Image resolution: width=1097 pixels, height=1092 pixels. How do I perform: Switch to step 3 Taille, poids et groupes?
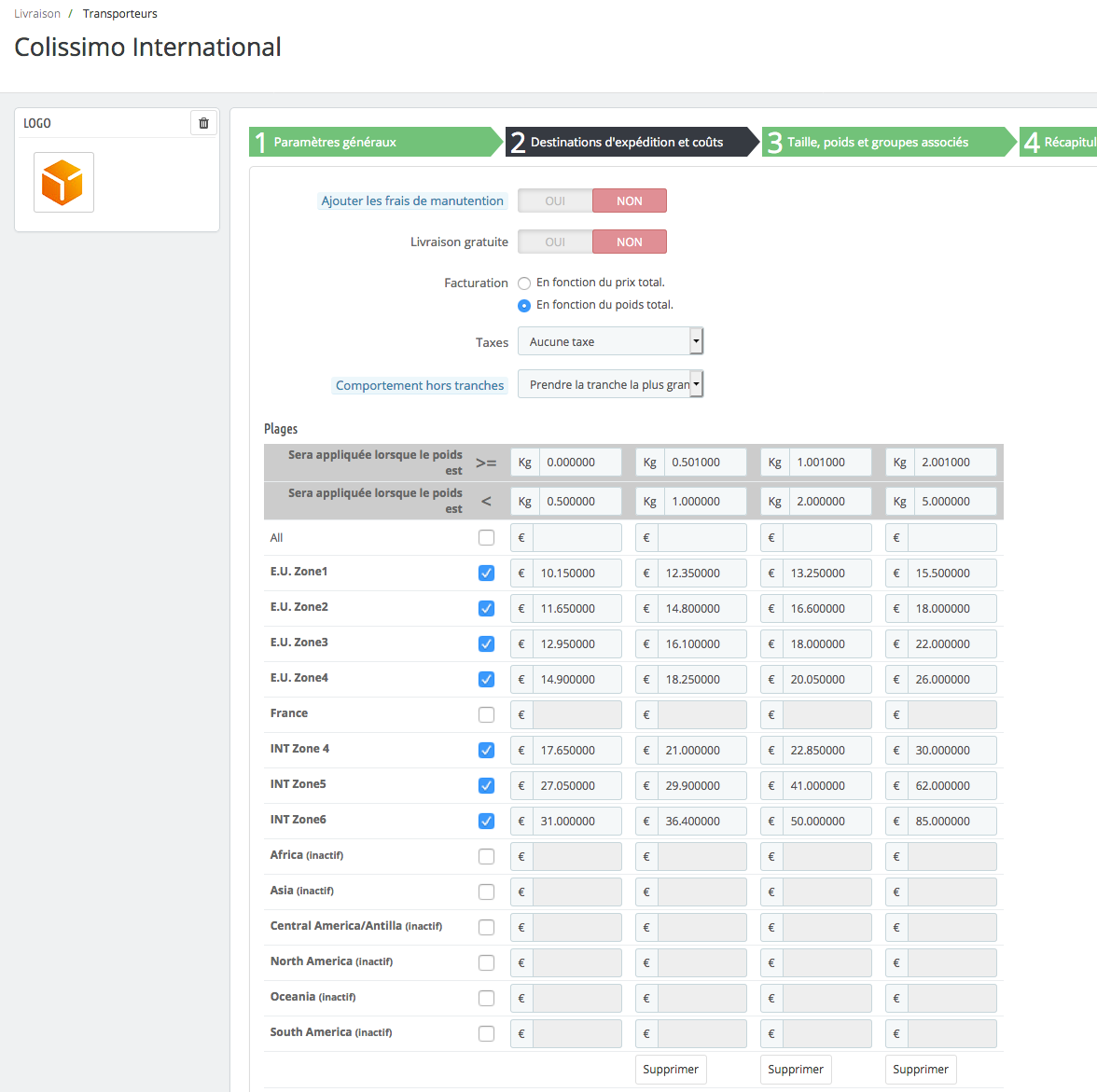click(888, 142)
